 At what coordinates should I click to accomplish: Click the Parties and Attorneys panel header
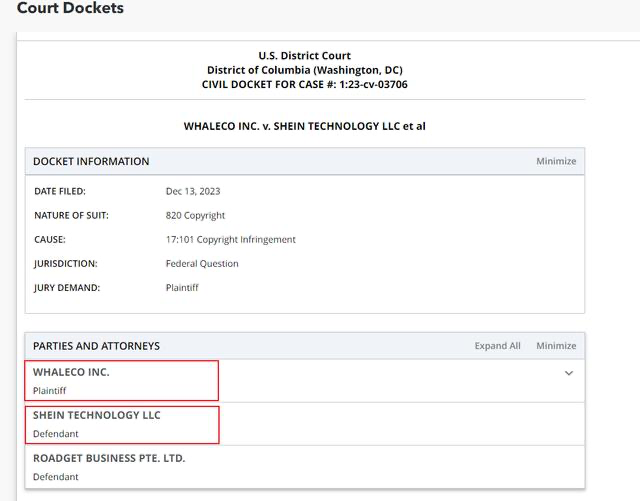coord(96,346)
